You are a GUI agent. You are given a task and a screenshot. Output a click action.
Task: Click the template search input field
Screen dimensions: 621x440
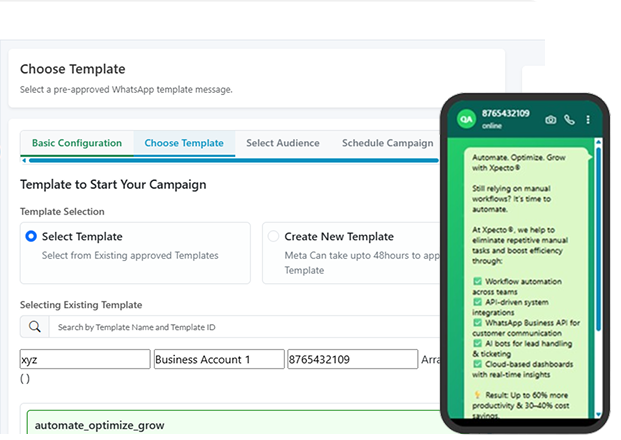click(240, 327)
